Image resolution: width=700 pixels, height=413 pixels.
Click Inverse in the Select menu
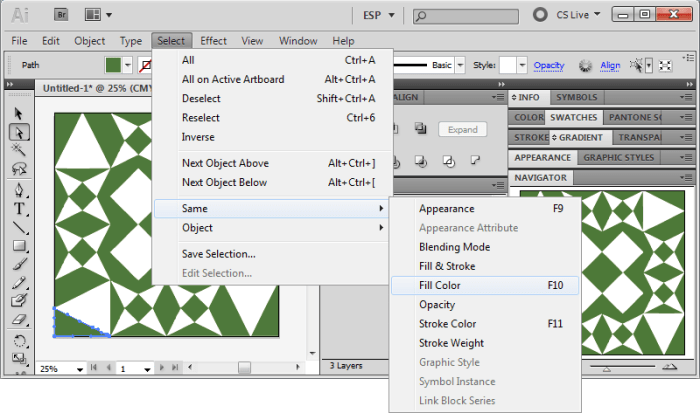[198, 137]
